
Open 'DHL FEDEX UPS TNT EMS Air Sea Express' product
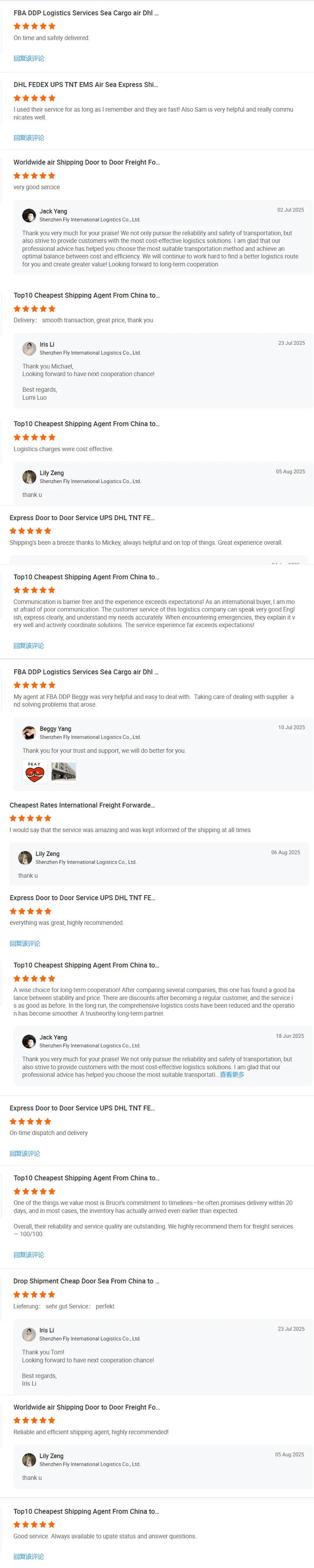[85, 85]
